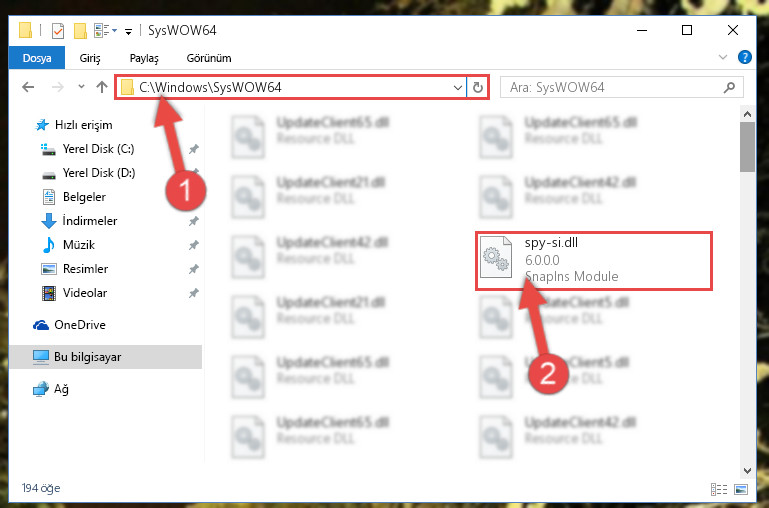
Task: Open İndirmeler in quick access
Action: [90, 221]
